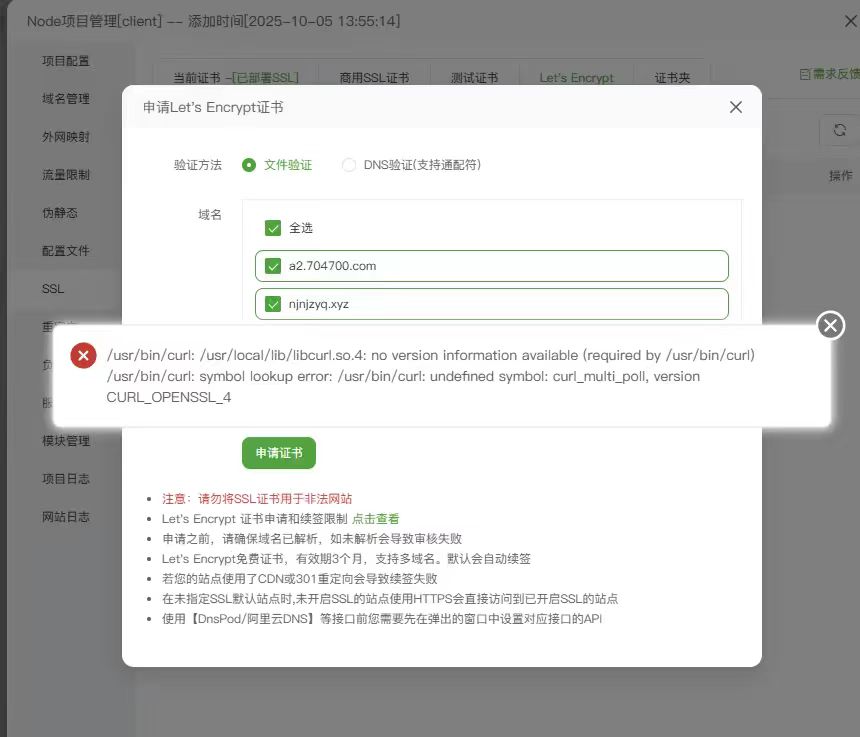This screenshot has height=737, width=860.
Task: Dismiss the curl error popup
Action: click(x=830, y=325)
